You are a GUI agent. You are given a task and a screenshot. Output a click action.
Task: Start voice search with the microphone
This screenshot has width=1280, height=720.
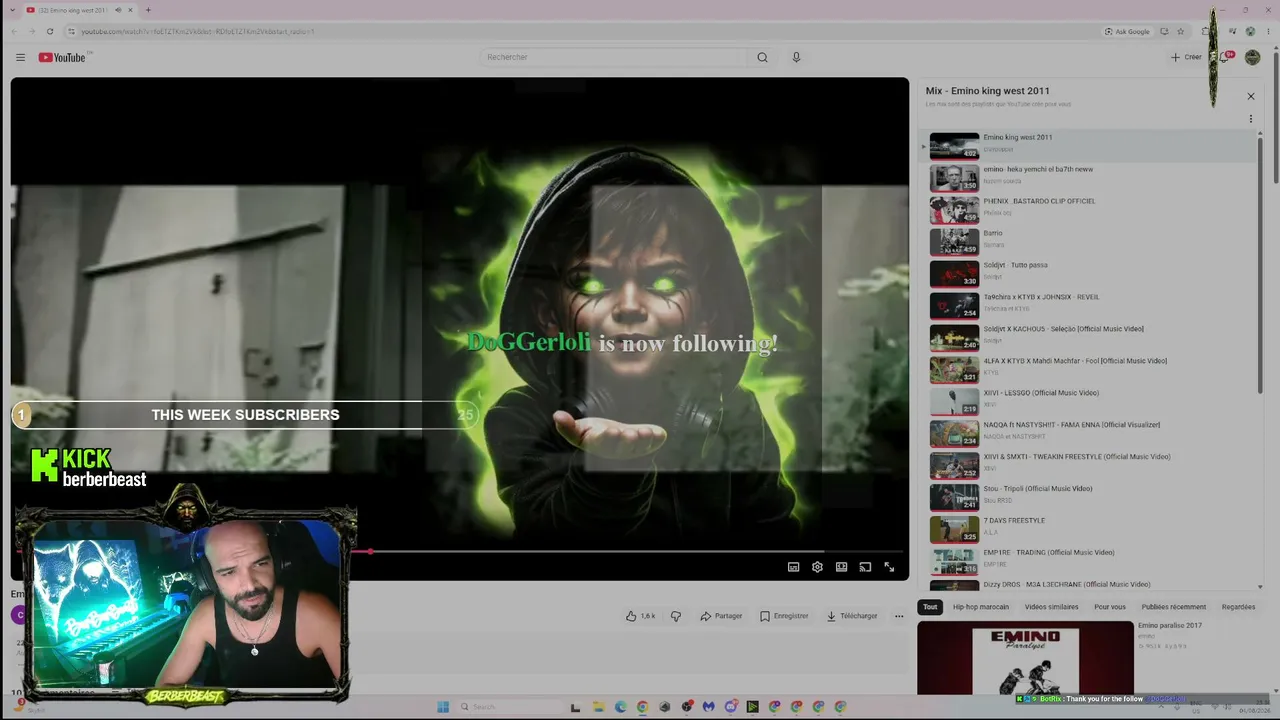coord(796,57)
